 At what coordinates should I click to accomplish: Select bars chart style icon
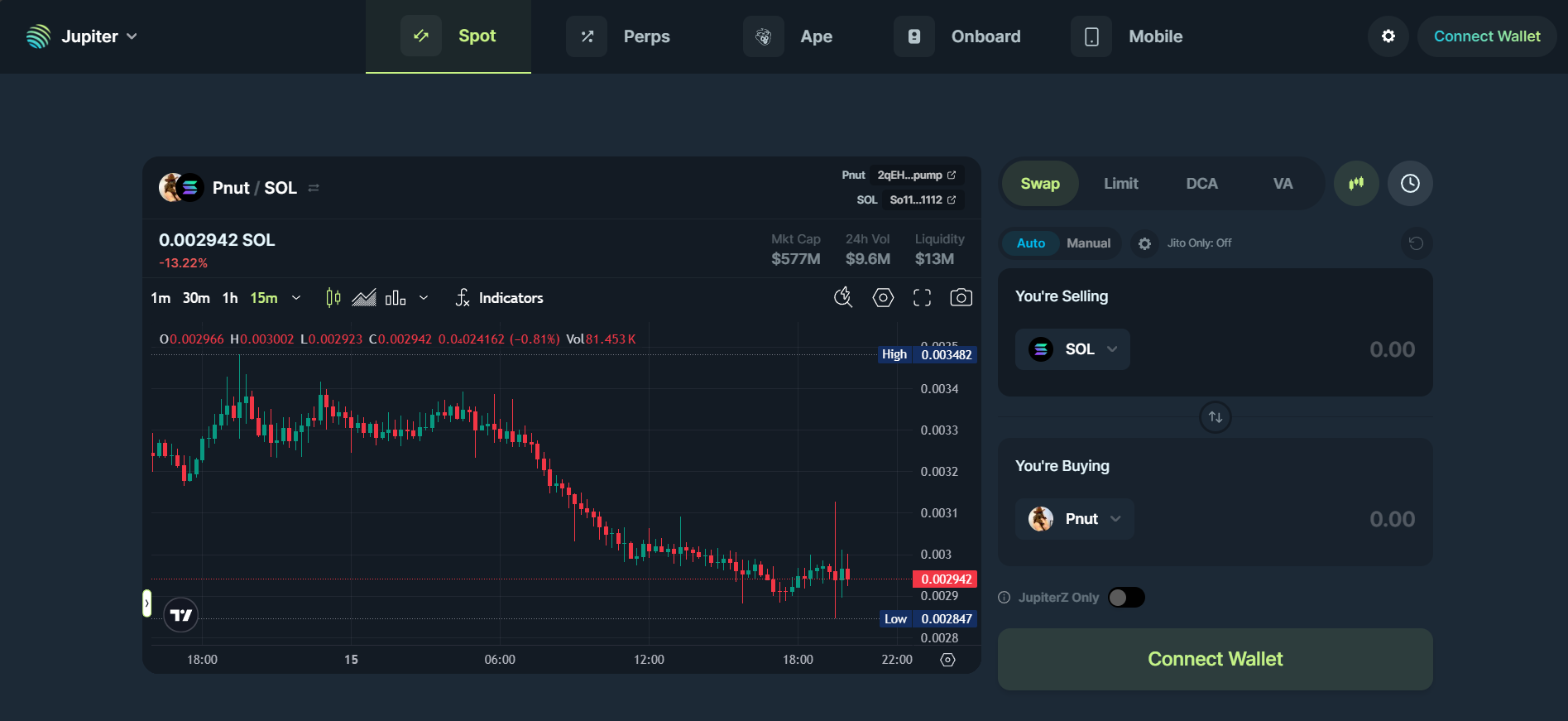click(x=396, y=297)
